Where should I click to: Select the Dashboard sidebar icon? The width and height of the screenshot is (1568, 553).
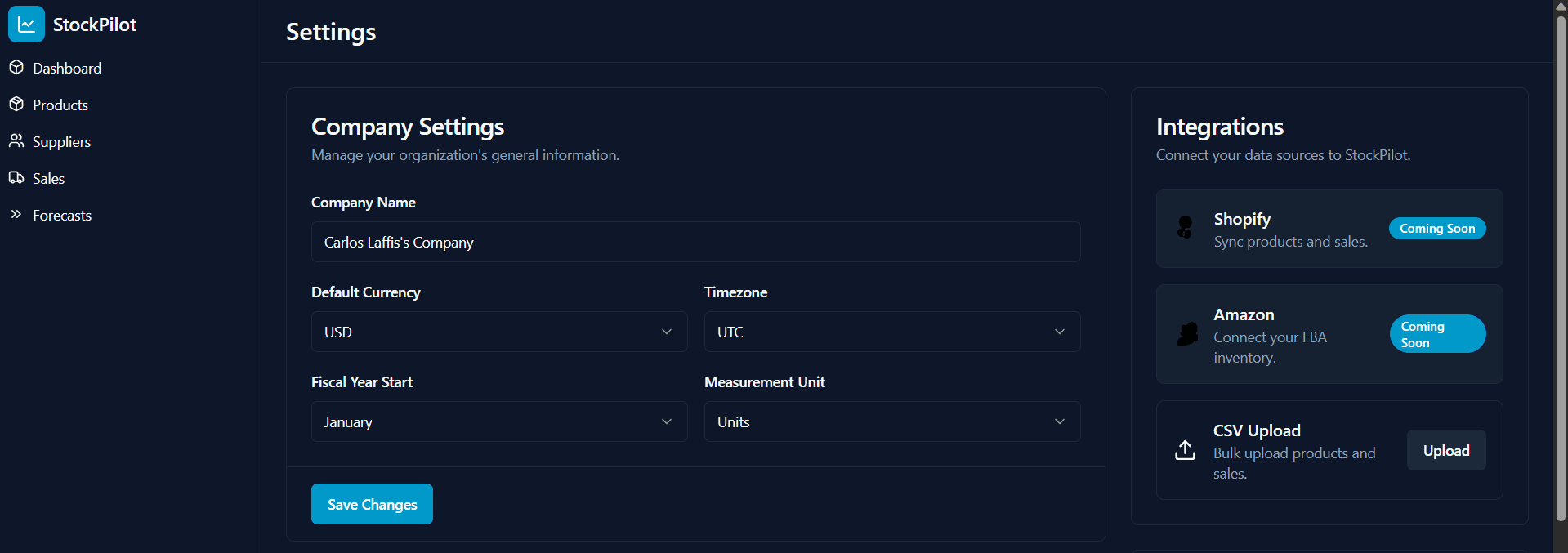pos(16,67)
